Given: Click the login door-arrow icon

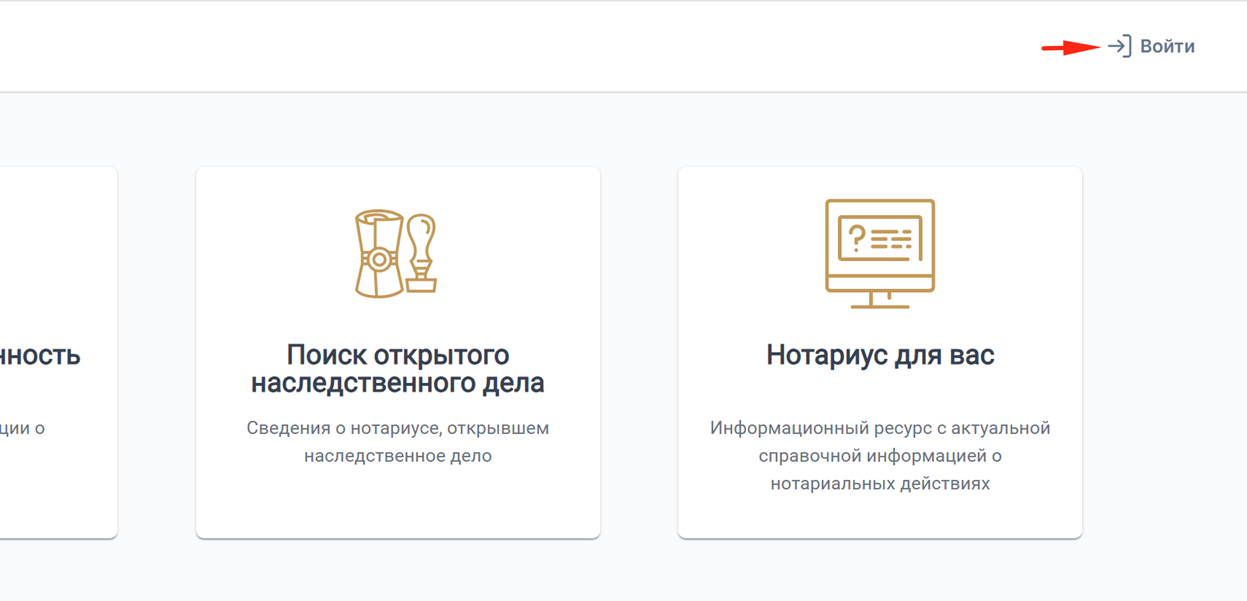Looking at the screenshot, I should [x=1119, y=46].
